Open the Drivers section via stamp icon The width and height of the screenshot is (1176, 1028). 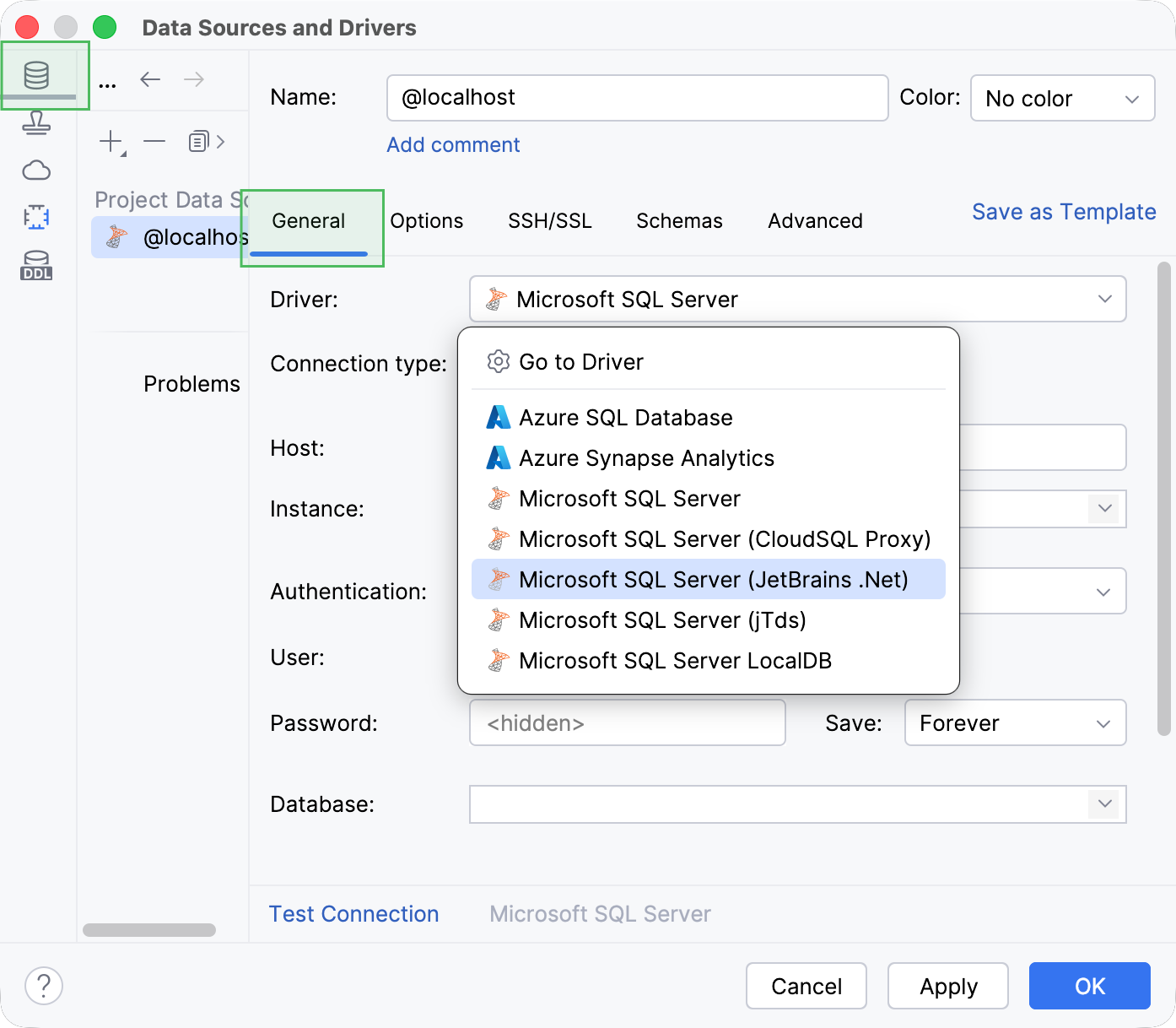tap(35, 122)
